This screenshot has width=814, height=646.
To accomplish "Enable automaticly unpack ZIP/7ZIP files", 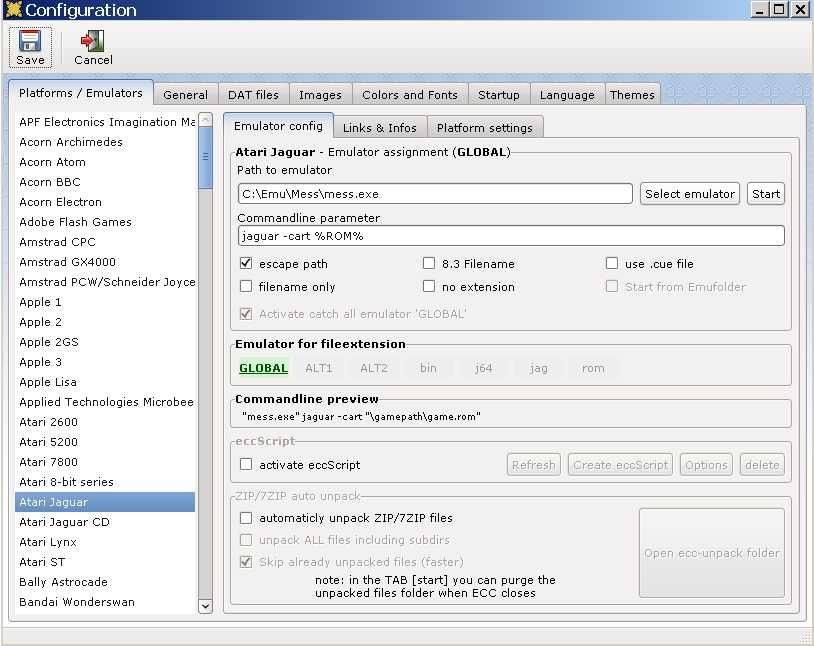I will 246,518.
